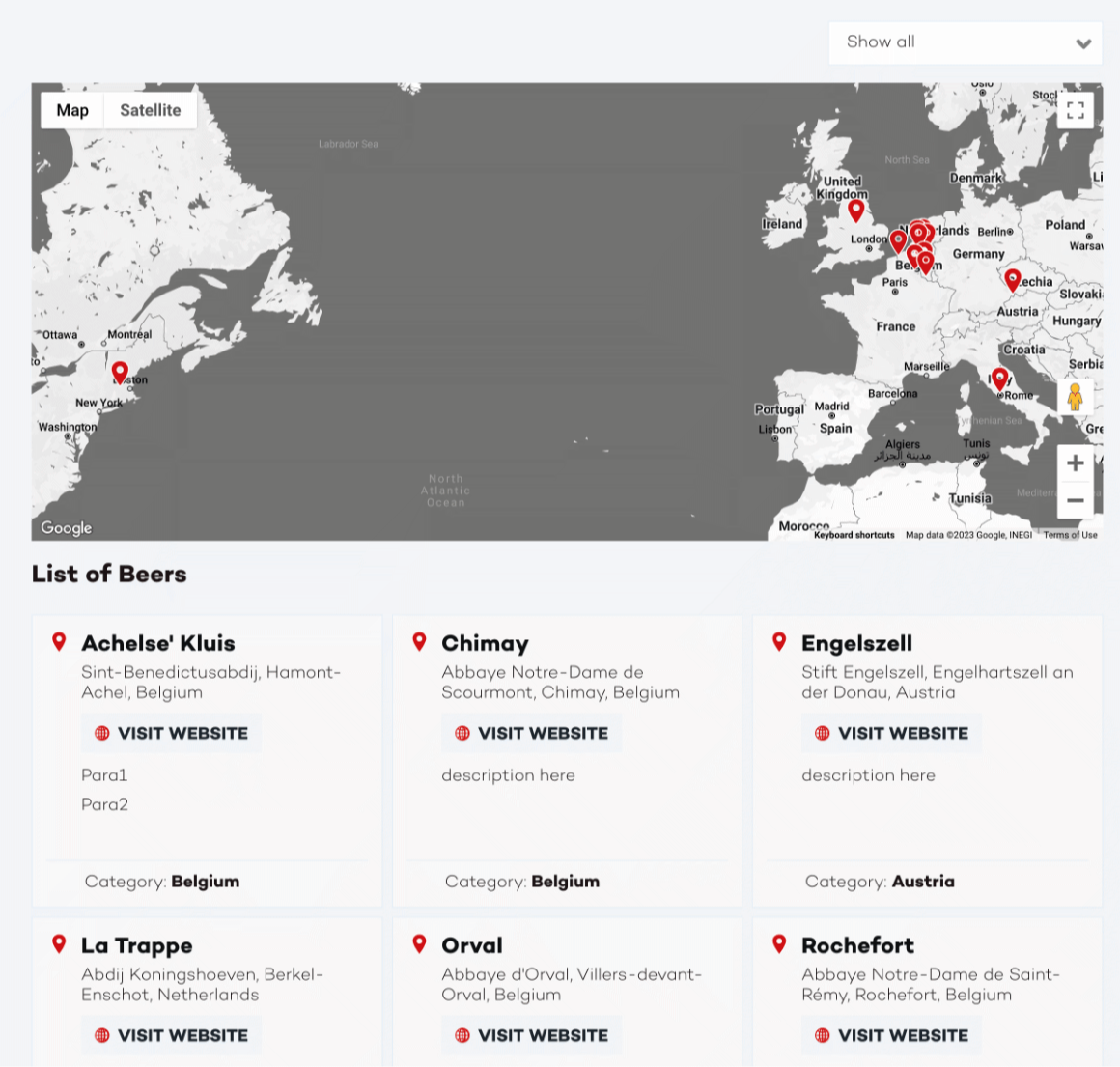This screenshot has width=1120, height=1067.
Task: Open the La Trappe beer title
Action: (x=136, y=945)
